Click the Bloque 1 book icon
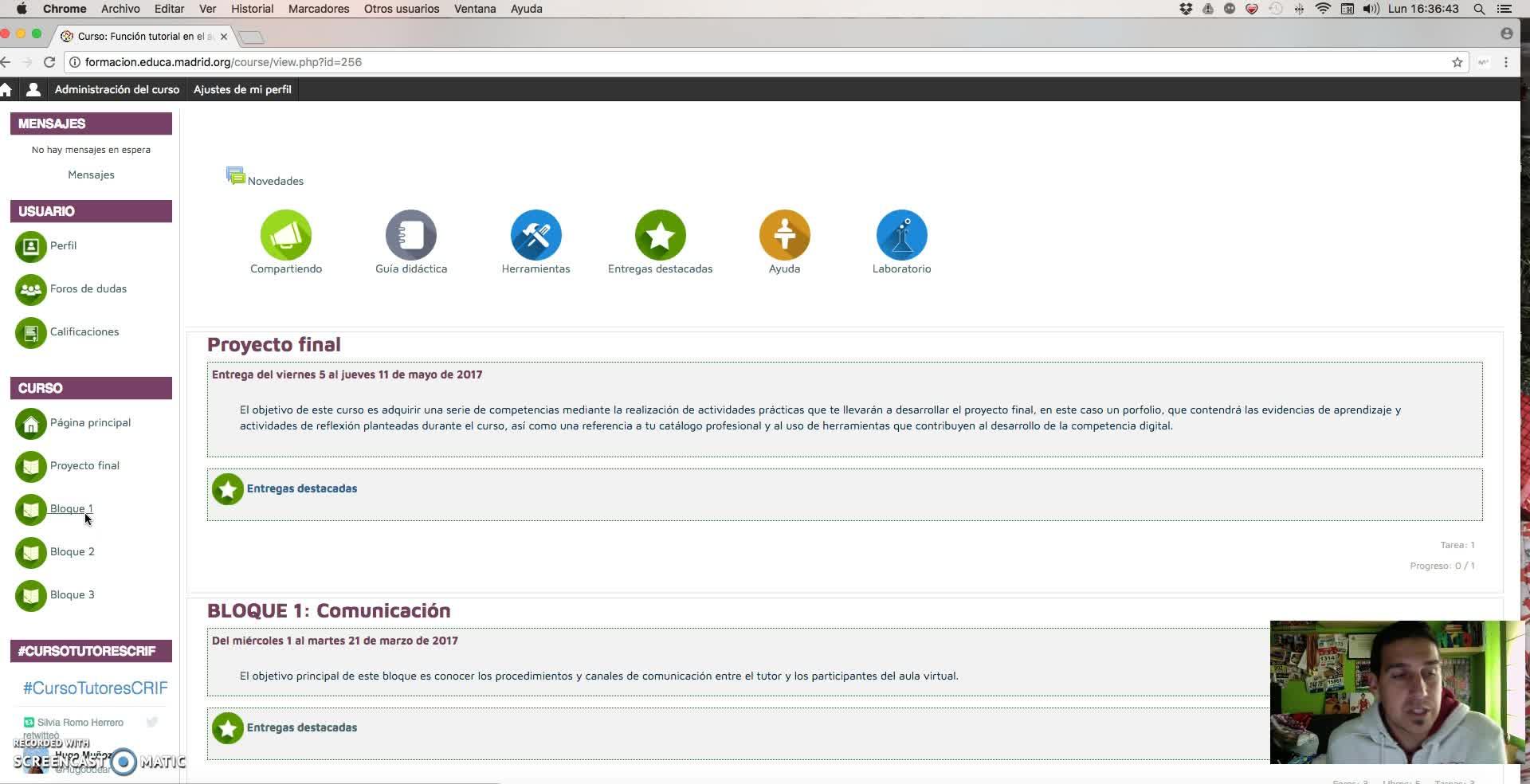 tap(31, 510)
